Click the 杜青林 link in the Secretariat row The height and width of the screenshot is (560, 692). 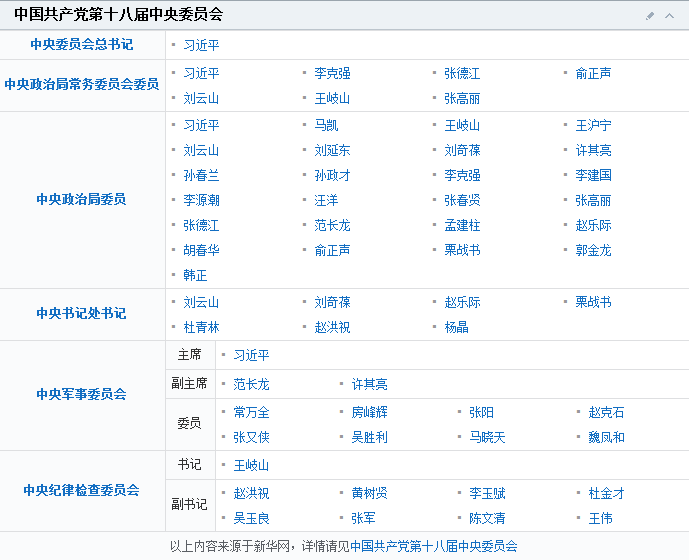pyautogui.click(x=201, y=327)
